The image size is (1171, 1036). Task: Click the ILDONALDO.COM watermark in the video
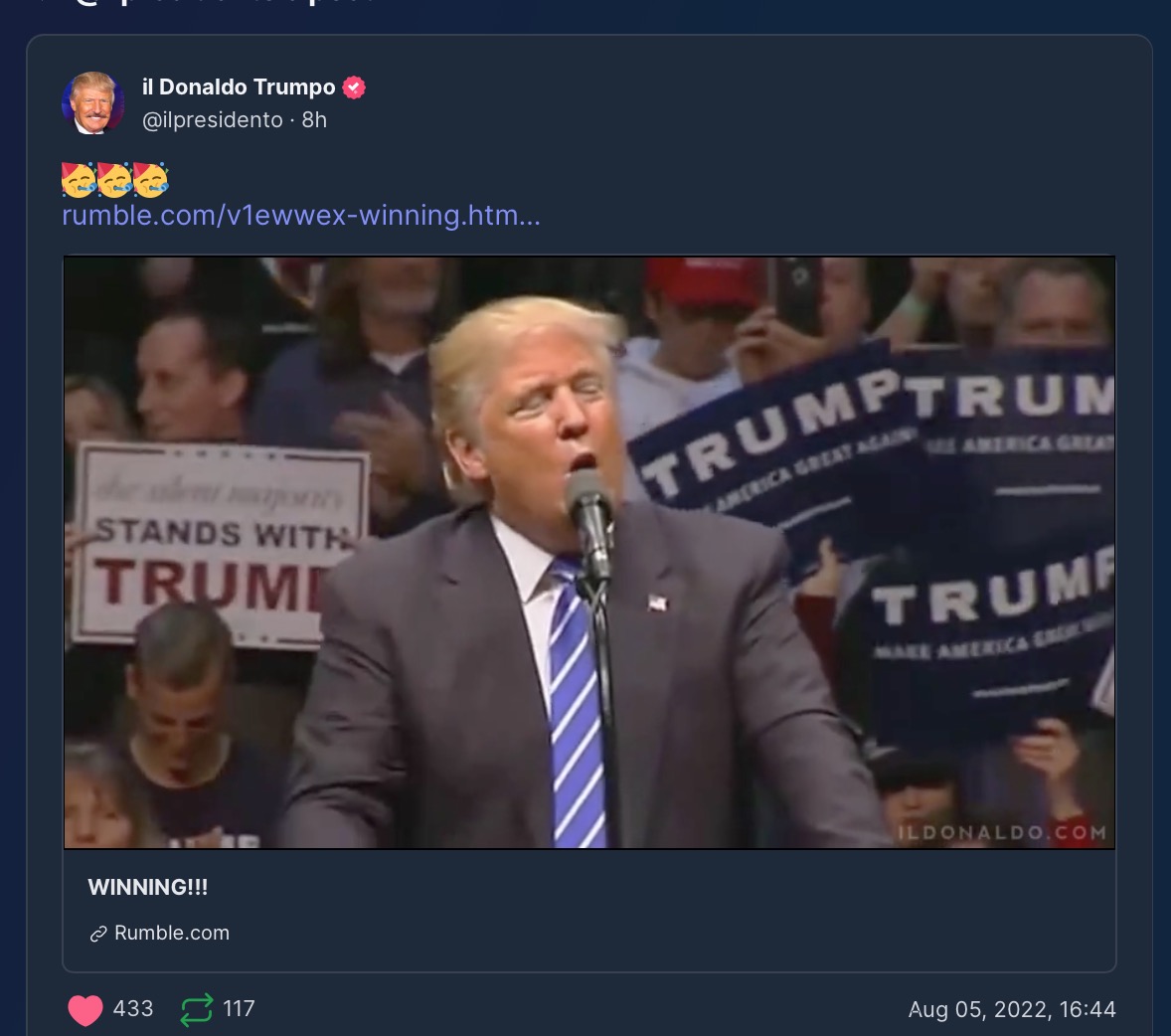1001,833
